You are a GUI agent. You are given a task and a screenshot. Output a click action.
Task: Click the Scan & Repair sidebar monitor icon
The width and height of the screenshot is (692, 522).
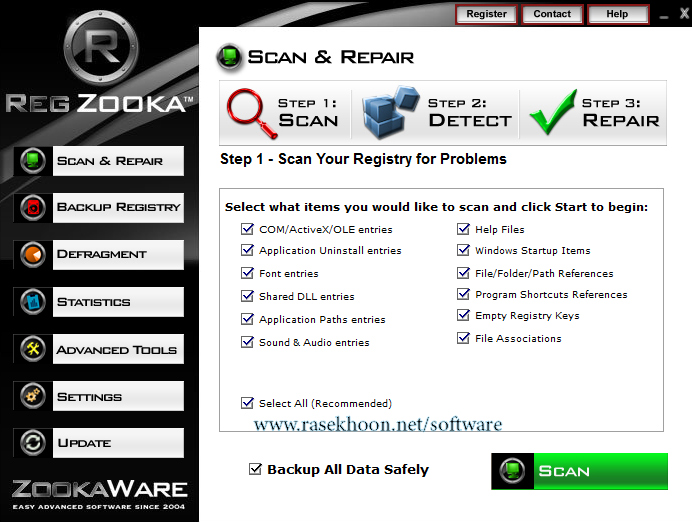pos(33,161)
